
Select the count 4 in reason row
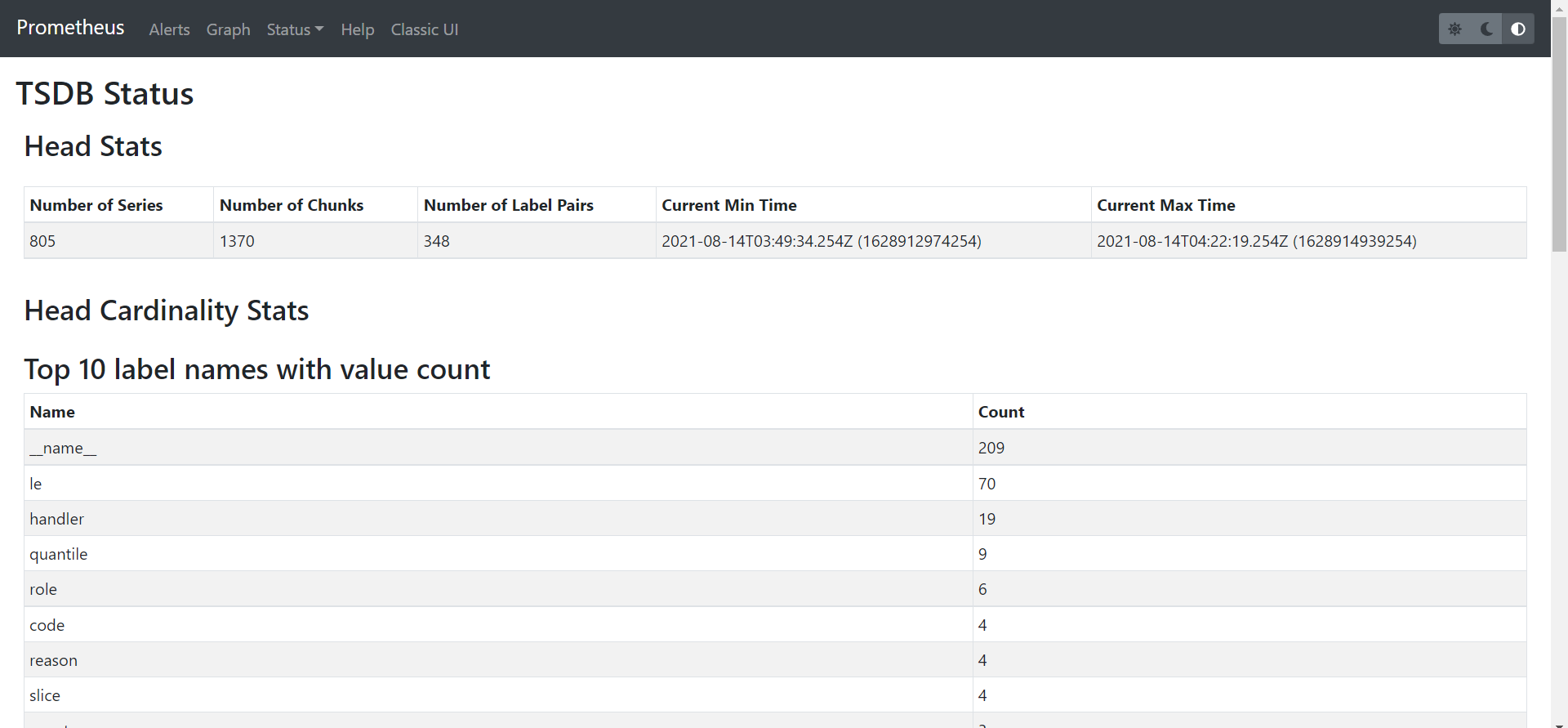[x=982, y=660]
